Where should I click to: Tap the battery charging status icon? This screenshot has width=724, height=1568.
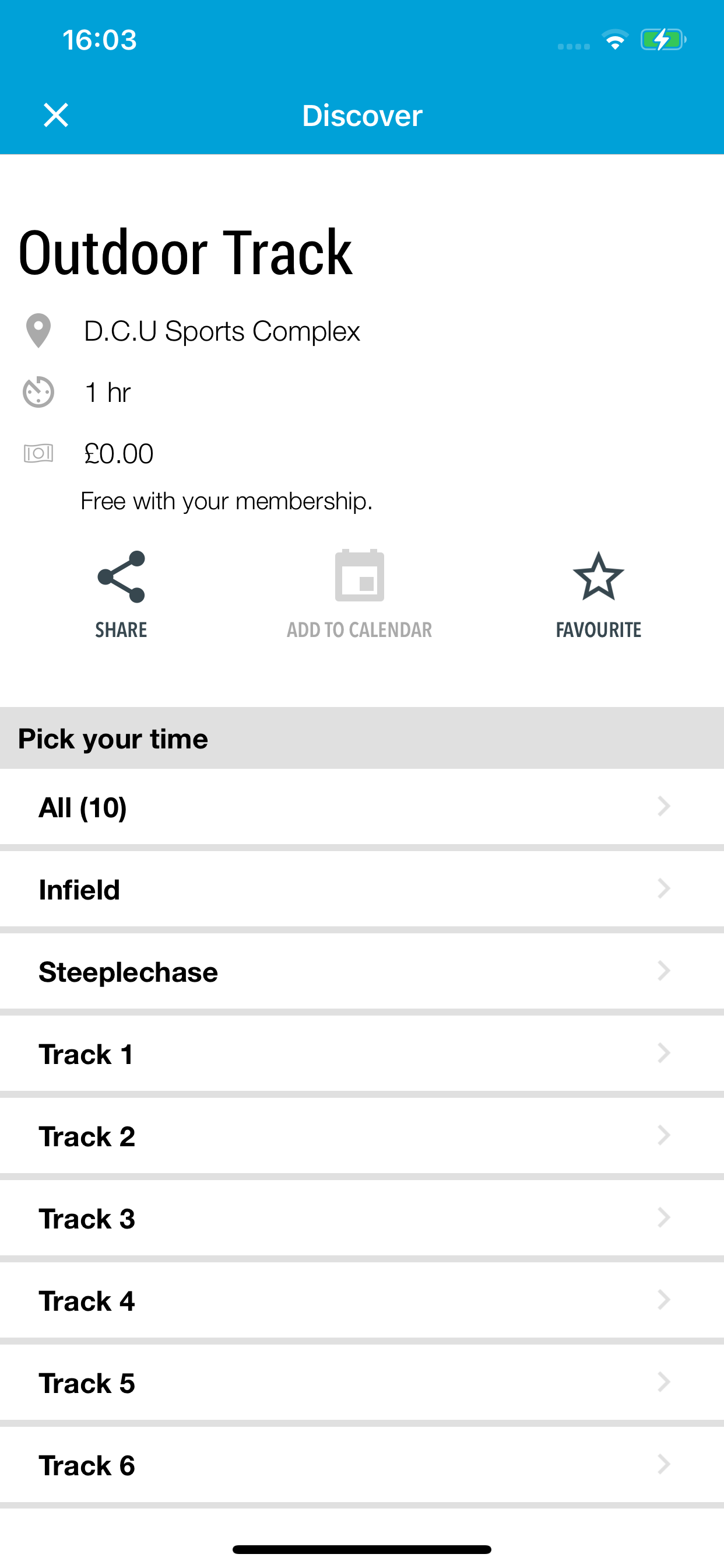[663, 40]
